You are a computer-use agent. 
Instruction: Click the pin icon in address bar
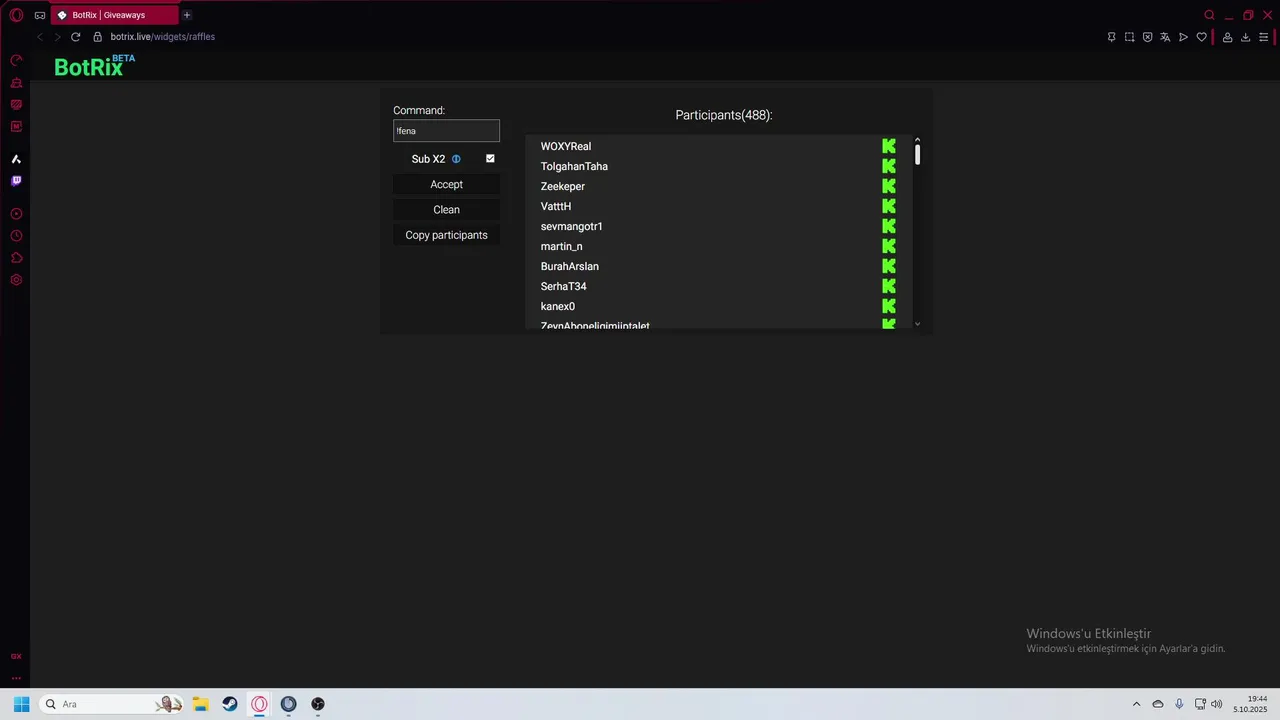pyautogui.click(x=1111, y=37)
